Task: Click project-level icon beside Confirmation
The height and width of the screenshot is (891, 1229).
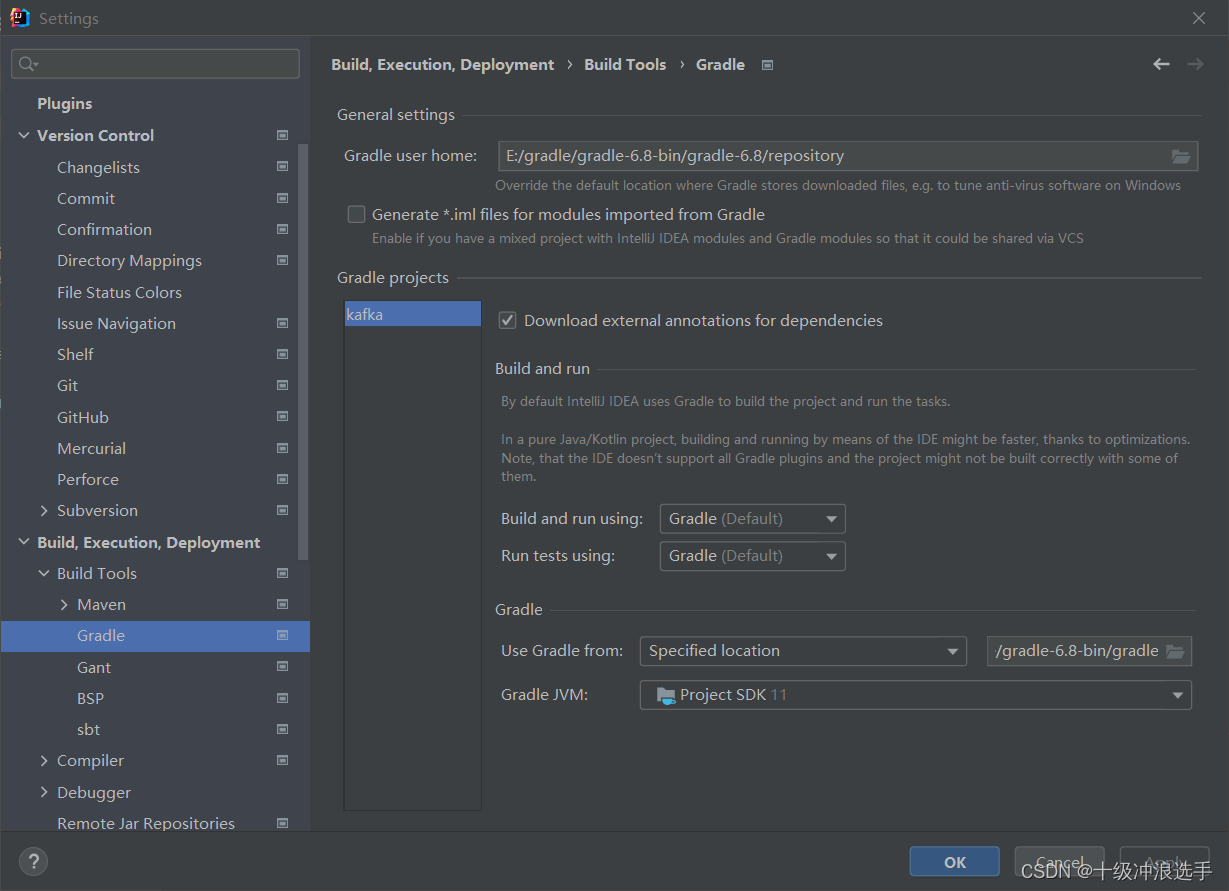Action: (x=283, y=229)
